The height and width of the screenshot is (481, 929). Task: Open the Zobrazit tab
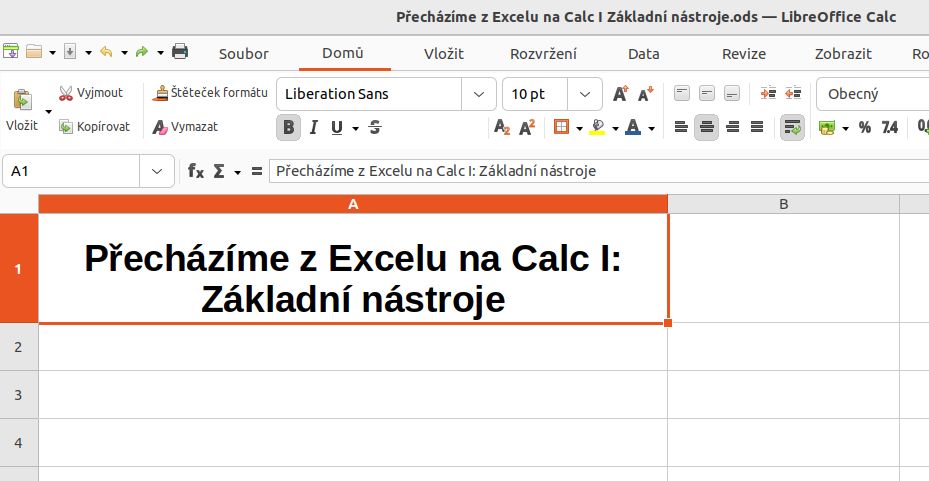point(843,54)
